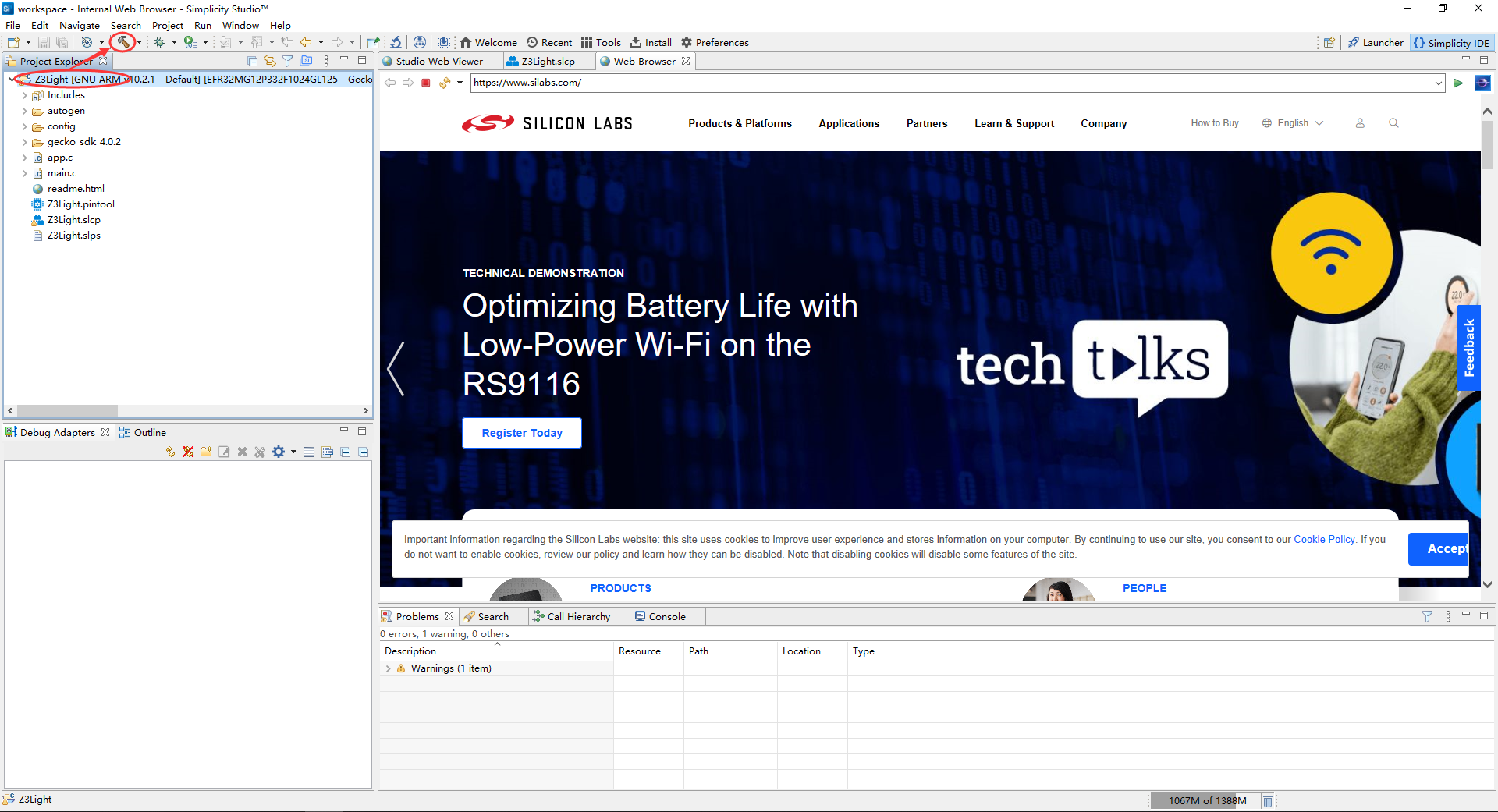The image size is (1498, 812).
Task: Open the Welcome home page button
Action: click(488, 42)
